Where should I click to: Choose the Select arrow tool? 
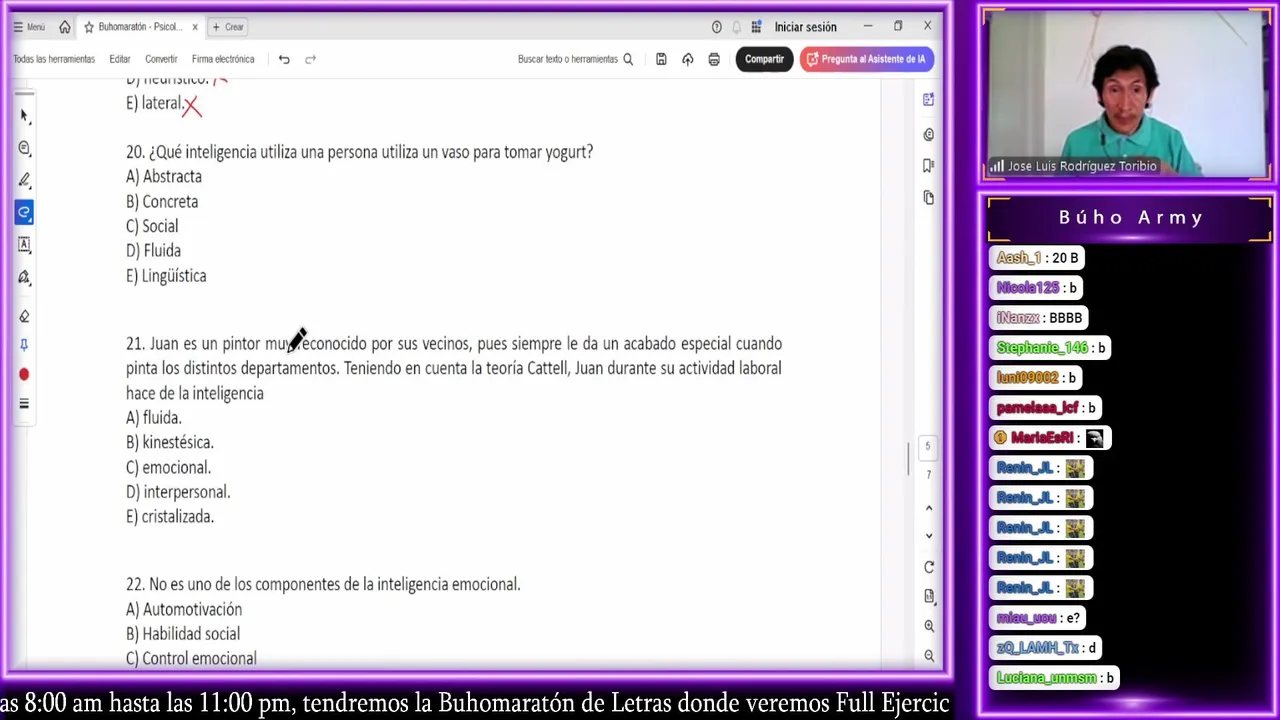[24, 116]
